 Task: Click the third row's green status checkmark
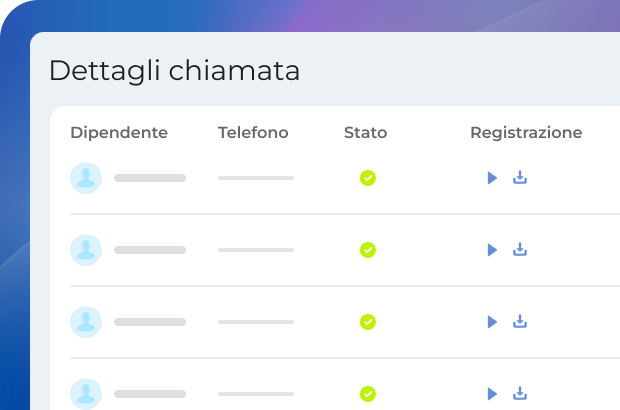tap(368, 322)
